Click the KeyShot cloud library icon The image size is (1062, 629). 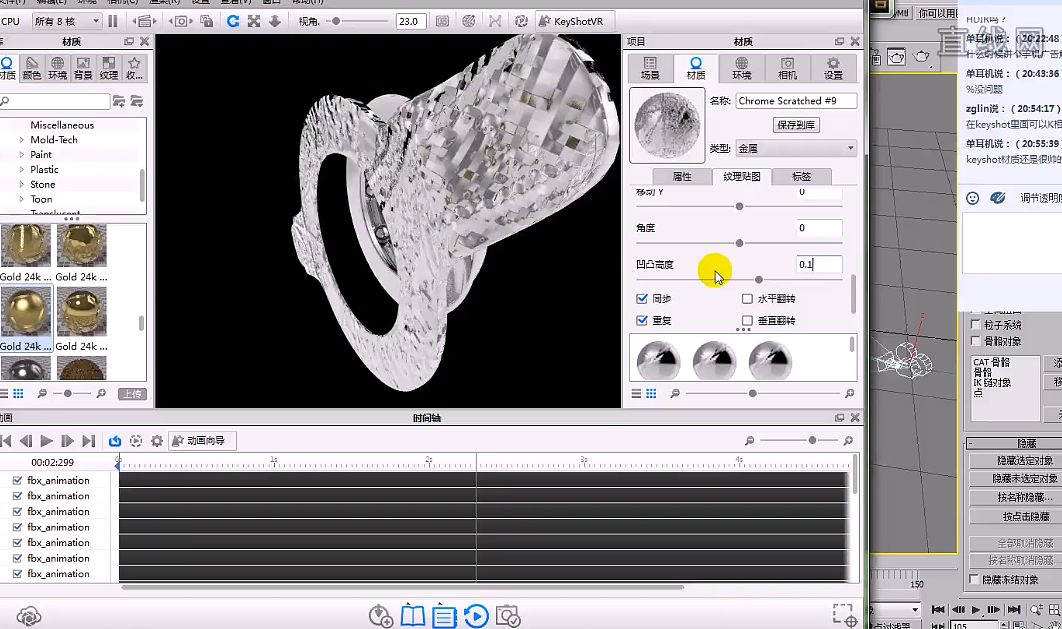tap(28, 616)
